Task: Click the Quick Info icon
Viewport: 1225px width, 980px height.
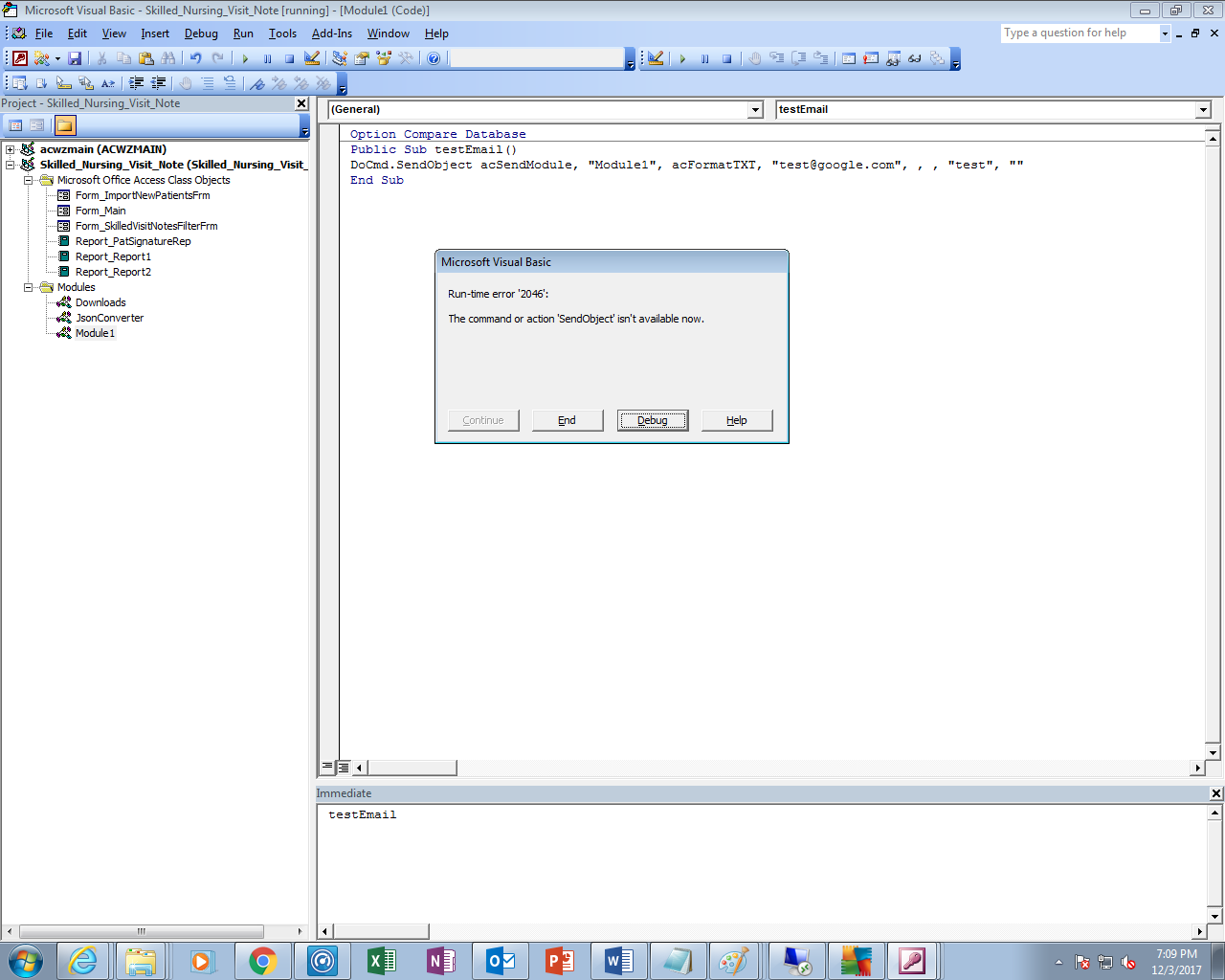Action: tap(64, 83)
